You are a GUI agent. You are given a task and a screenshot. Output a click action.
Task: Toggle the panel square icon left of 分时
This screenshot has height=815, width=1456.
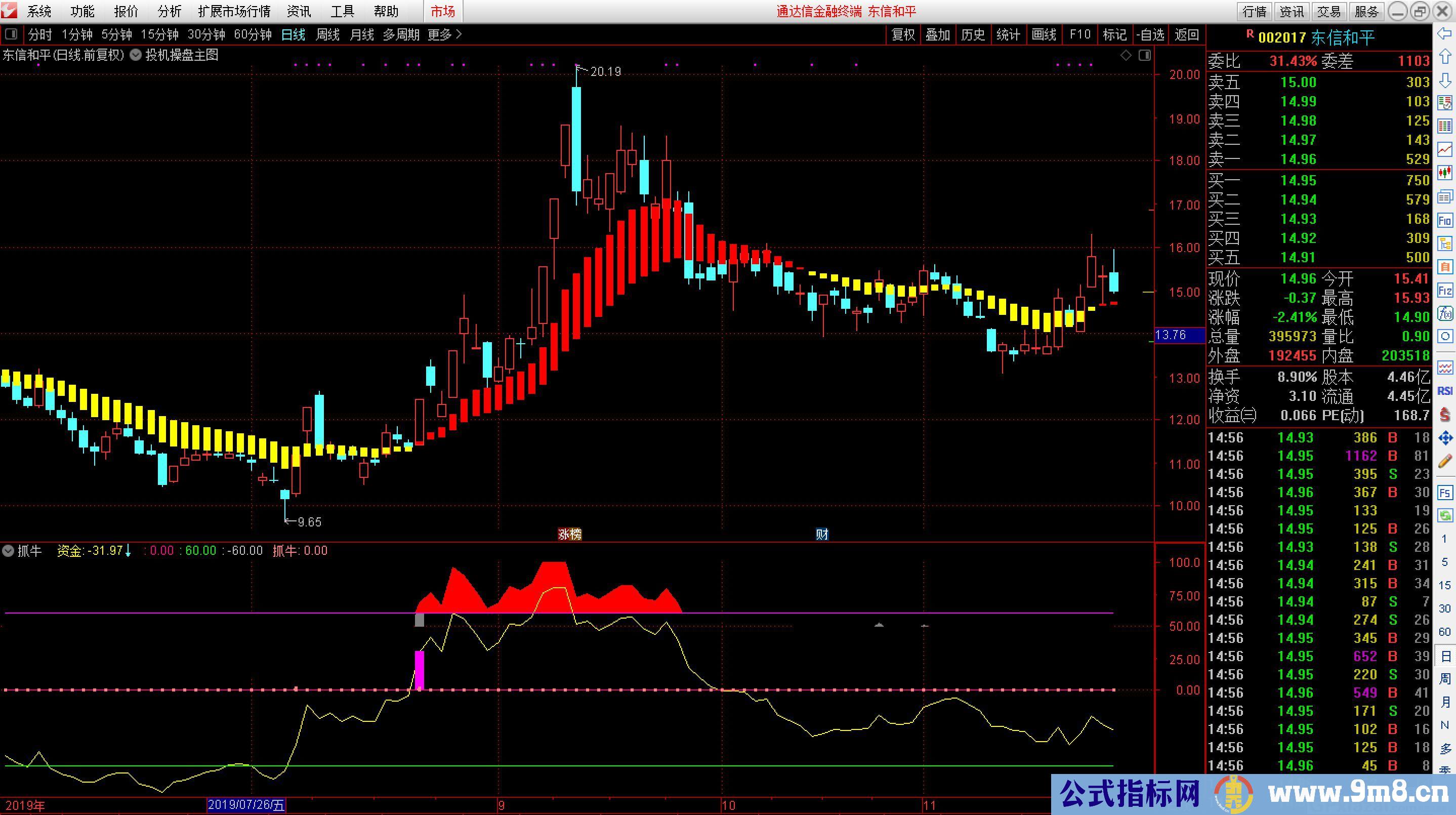click(11, 34)
